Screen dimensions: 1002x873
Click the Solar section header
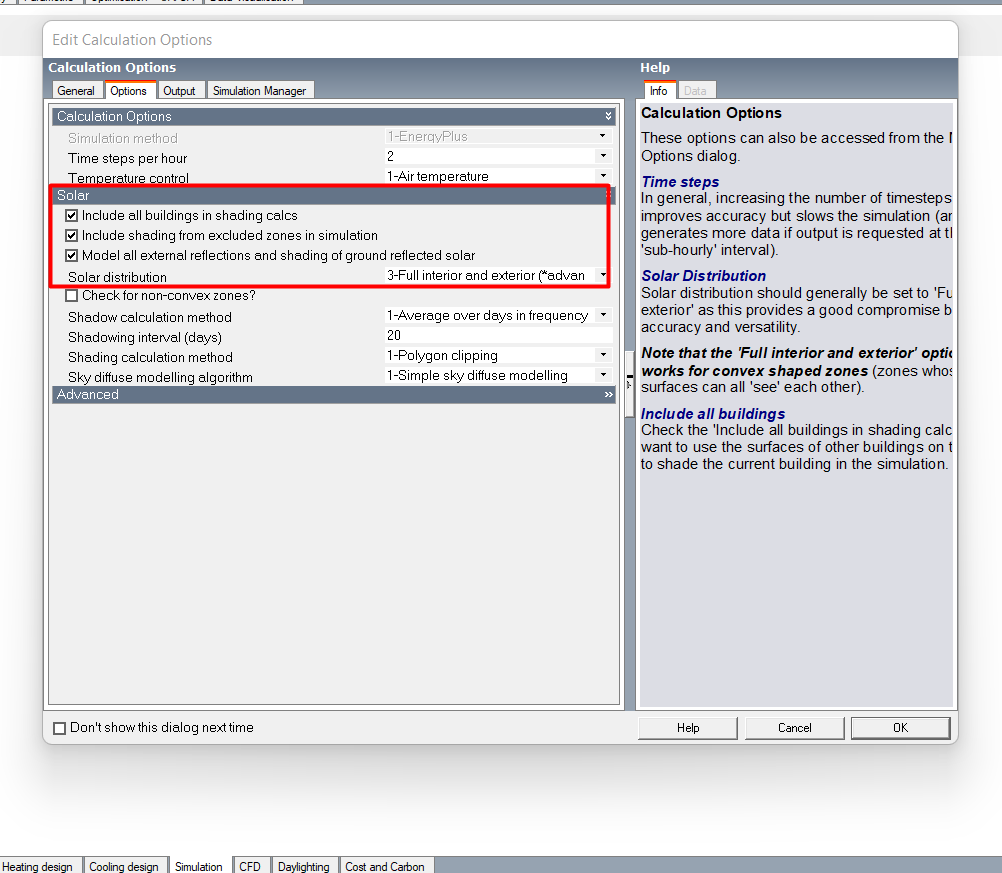point(334,196)
